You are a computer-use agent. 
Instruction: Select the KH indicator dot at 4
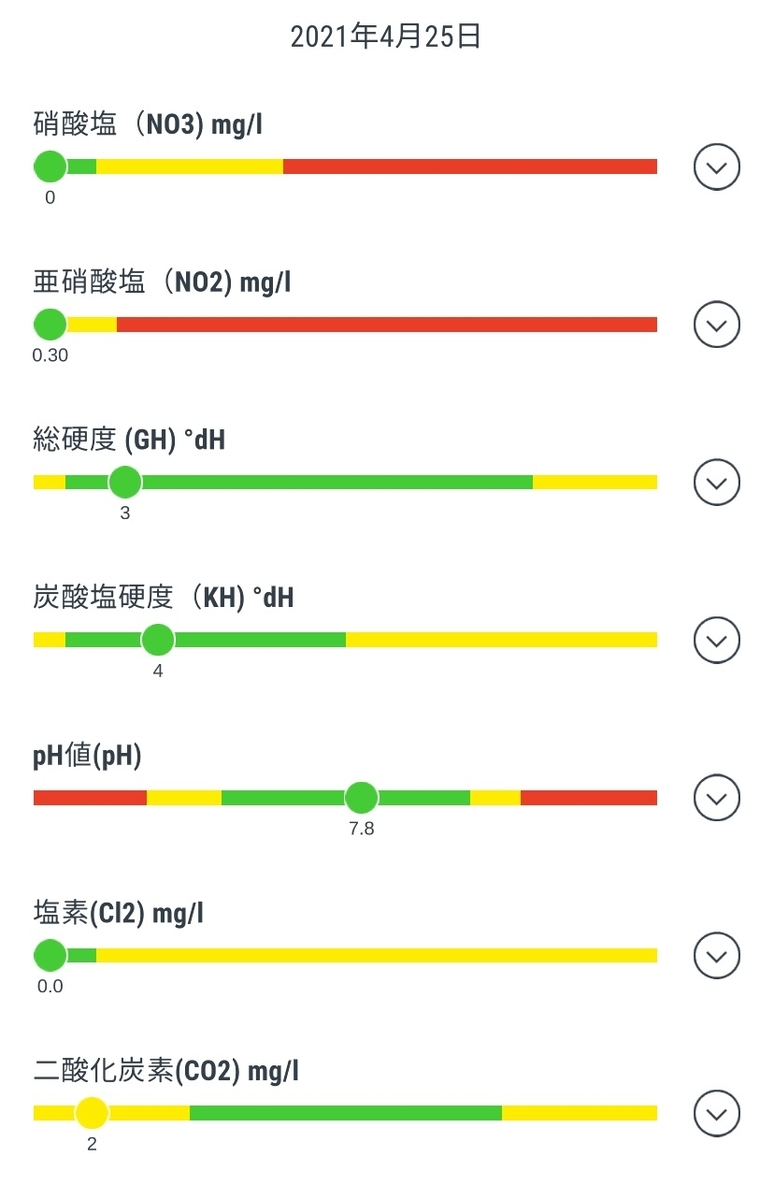click(158, 640)
